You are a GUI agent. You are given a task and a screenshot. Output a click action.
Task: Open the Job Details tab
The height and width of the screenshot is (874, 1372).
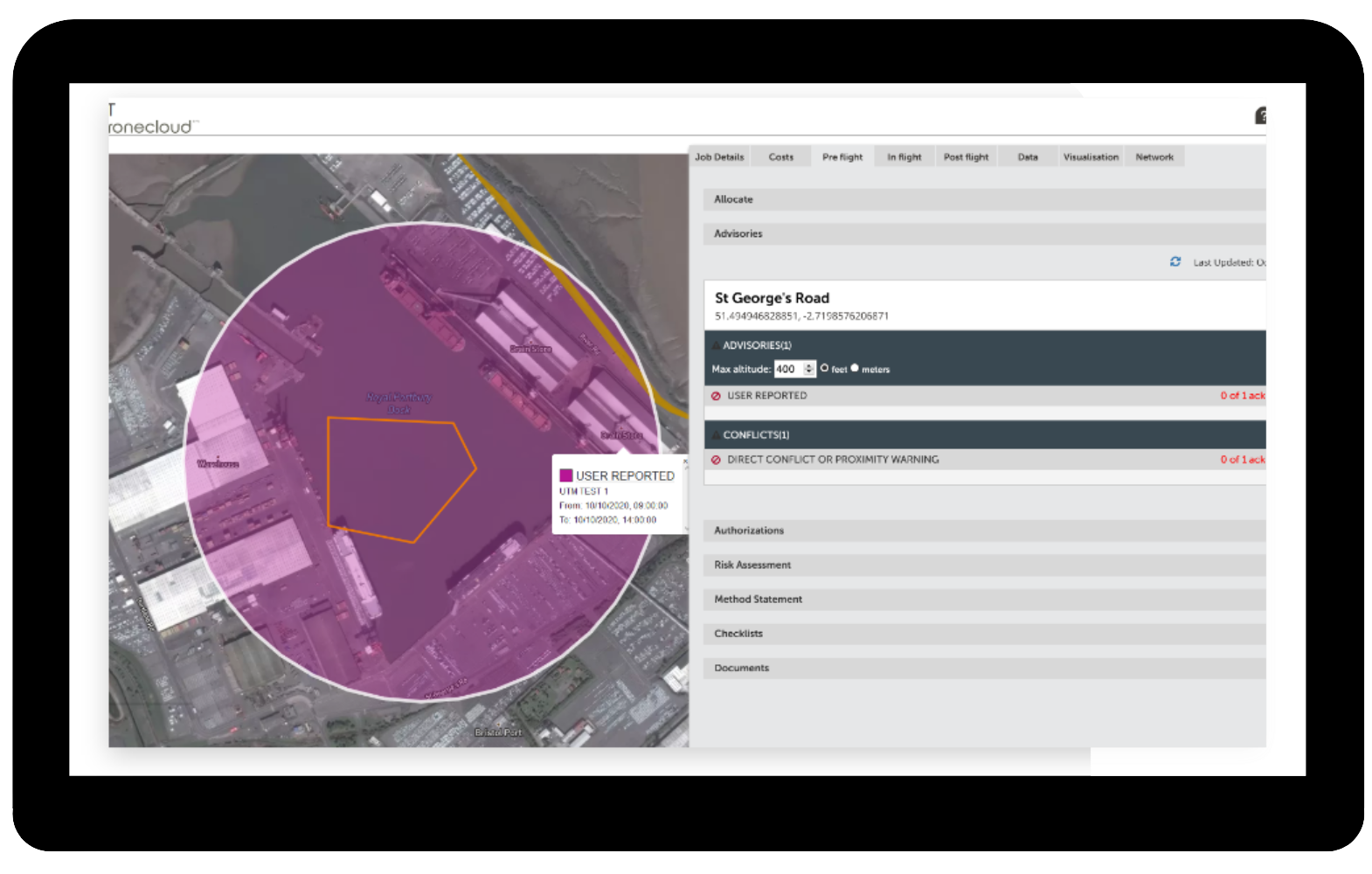click(x=719, y=157)
